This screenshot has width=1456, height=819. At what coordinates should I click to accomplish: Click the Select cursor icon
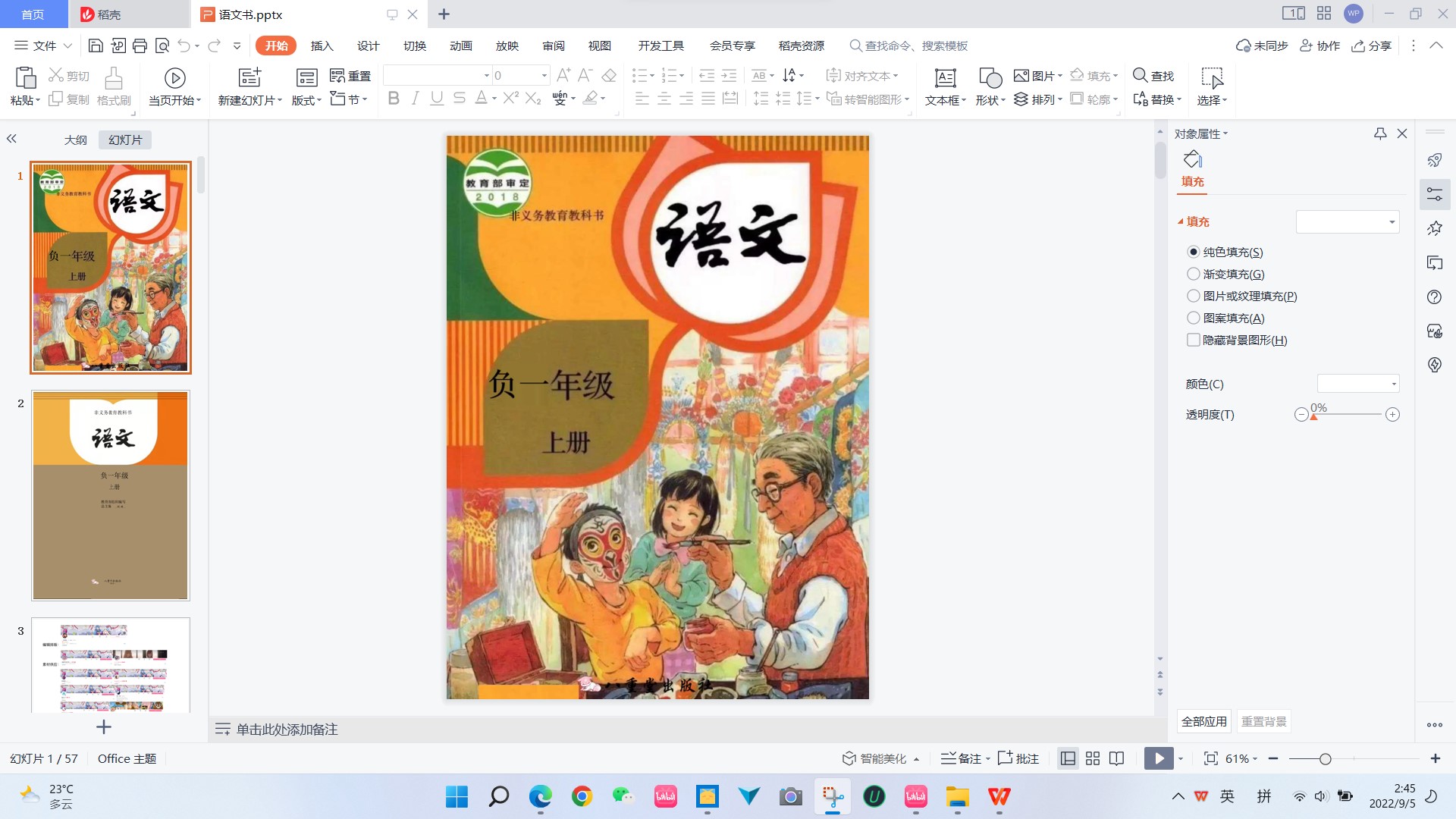point(1212,77)
